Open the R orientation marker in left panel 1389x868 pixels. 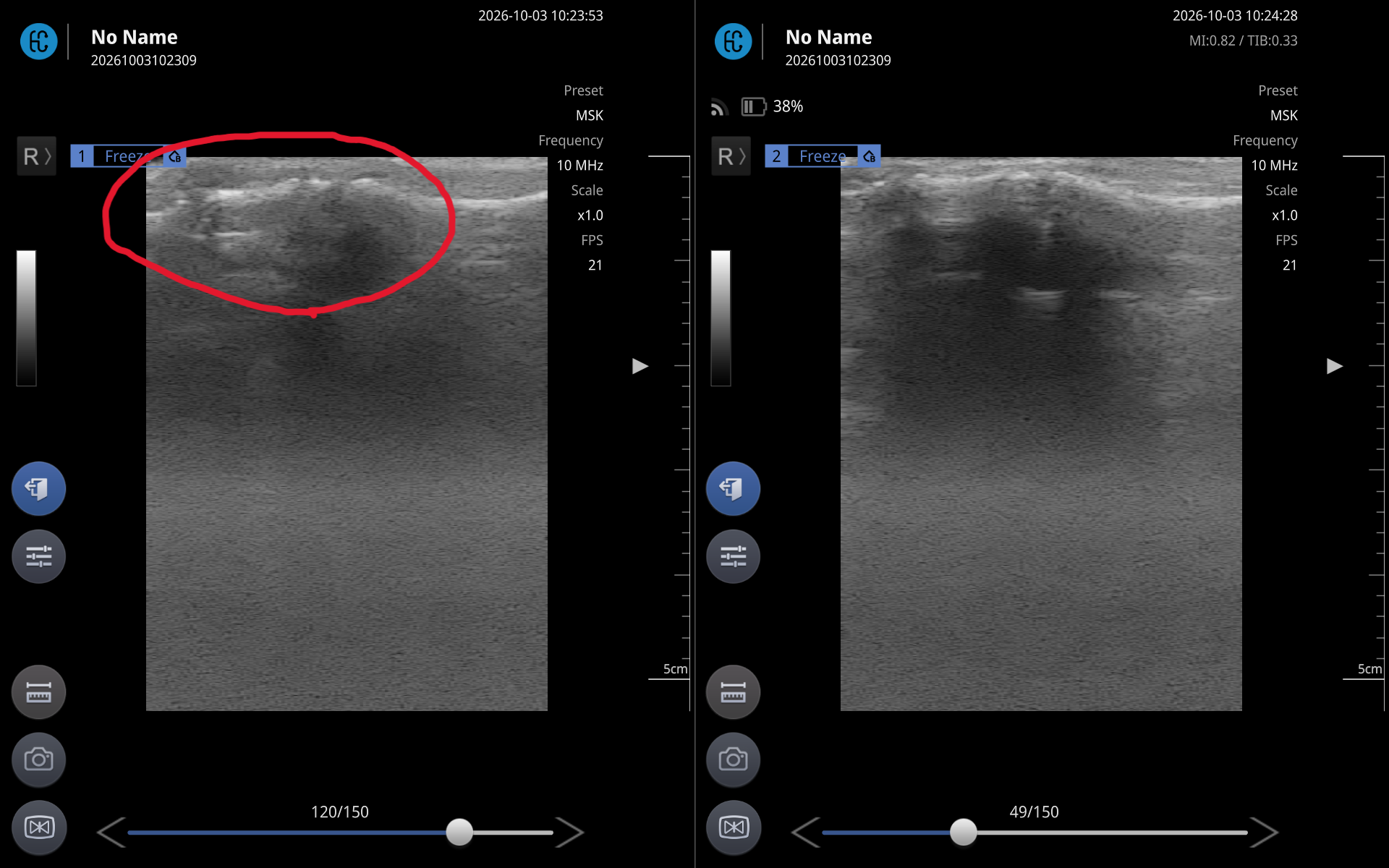[x=36, y=156]
